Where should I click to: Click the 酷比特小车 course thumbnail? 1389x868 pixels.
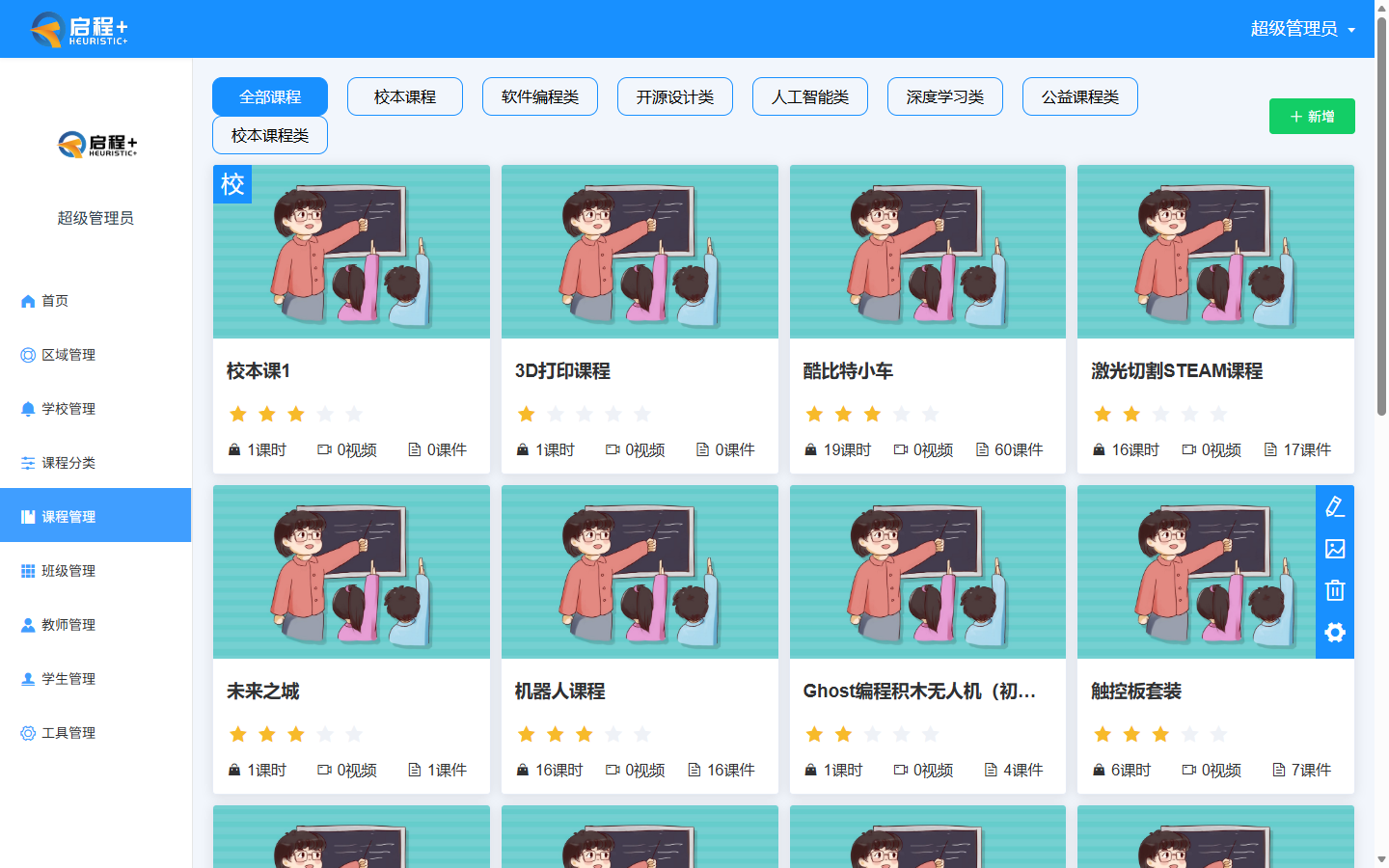coord(928,252)
